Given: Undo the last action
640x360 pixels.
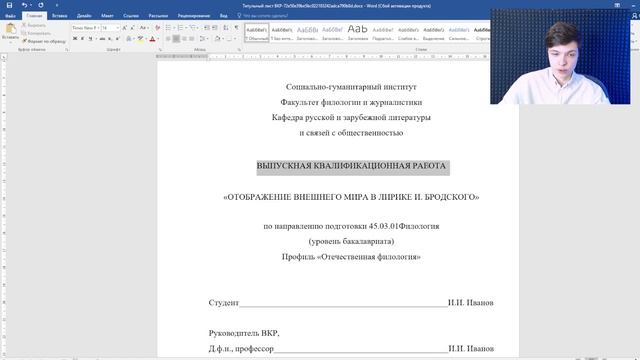Looking at the screenshot, I should 24,5.
